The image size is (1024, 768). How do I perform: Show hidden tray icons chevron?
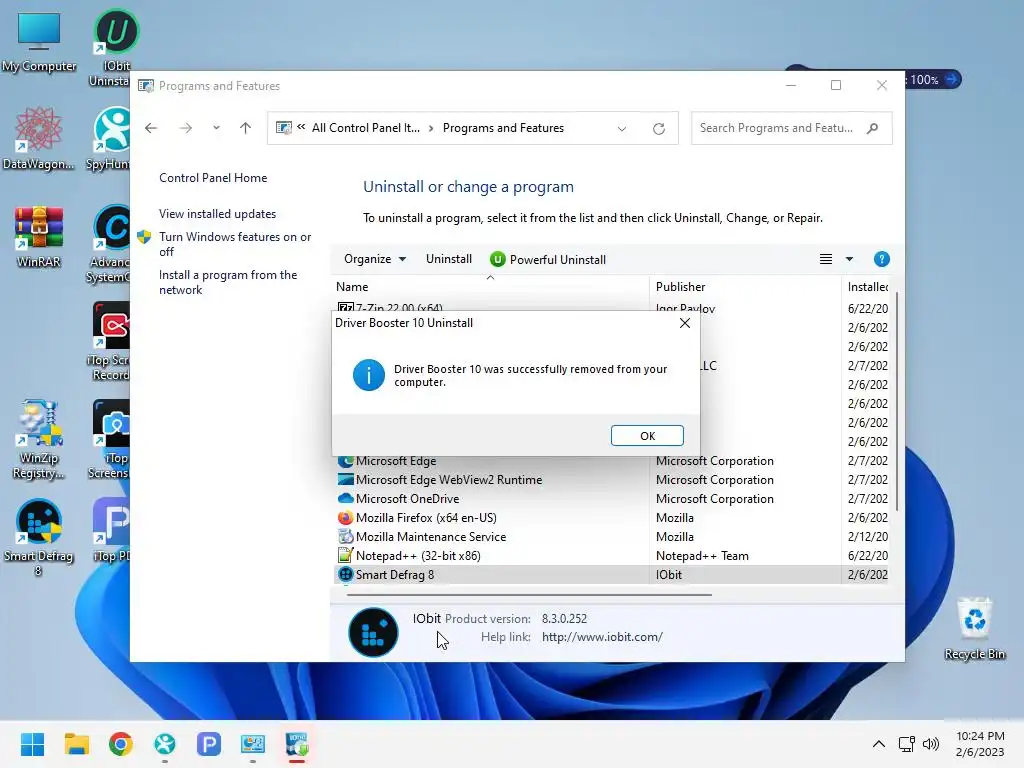(879, 744)
